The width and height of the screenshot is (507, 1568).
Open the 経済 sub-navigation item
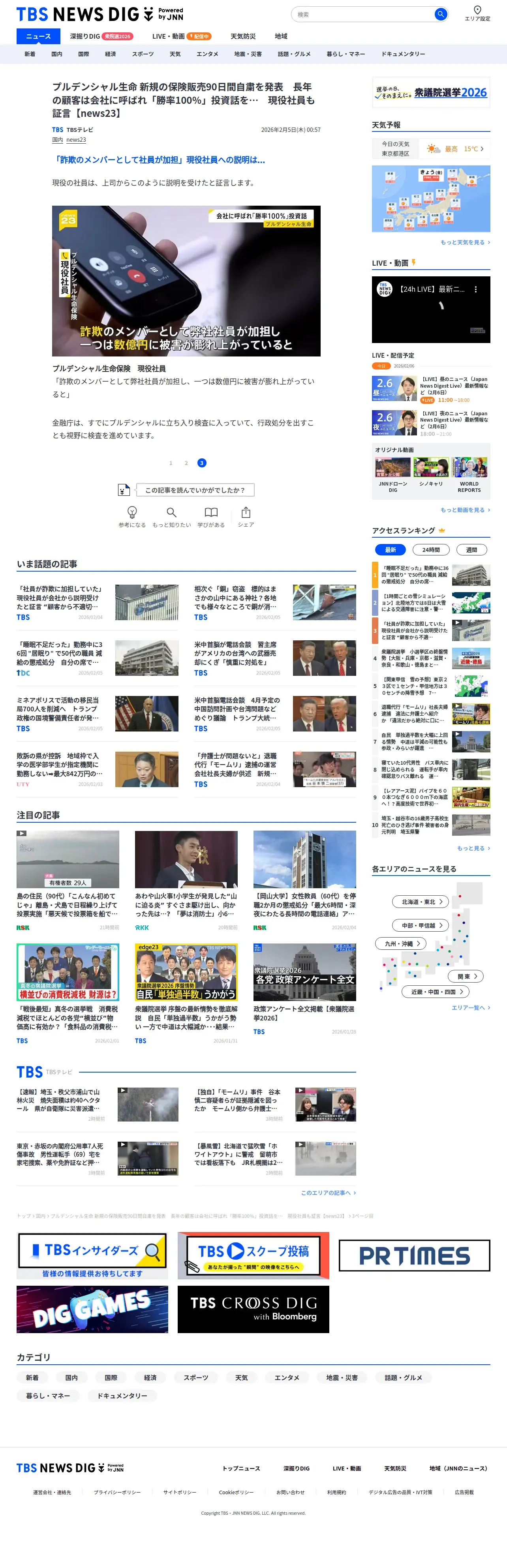click(110, 54)
